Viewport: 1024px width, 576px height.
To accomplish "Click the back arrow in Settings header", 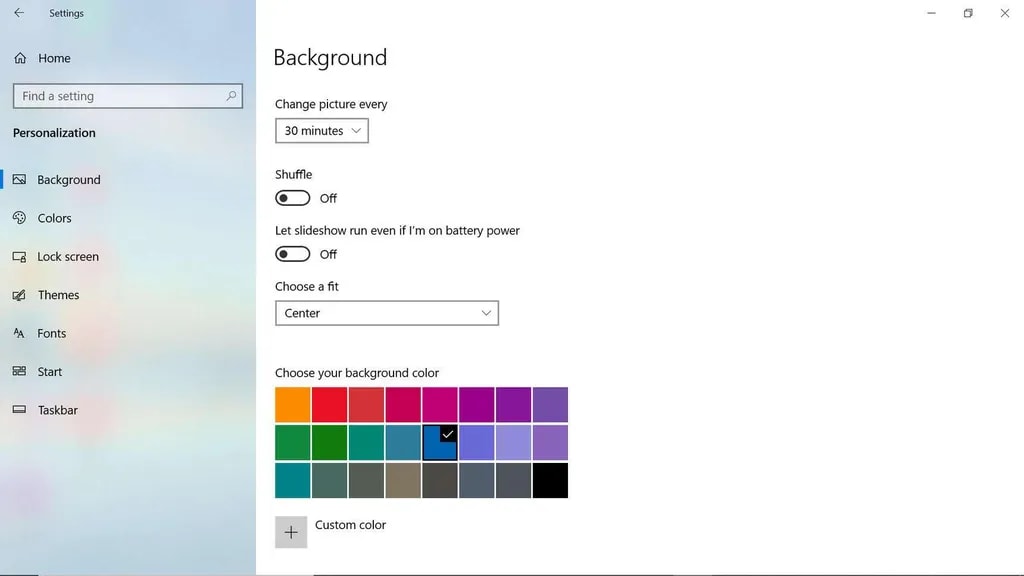I will pyautogui.click(x=19, y=13).
